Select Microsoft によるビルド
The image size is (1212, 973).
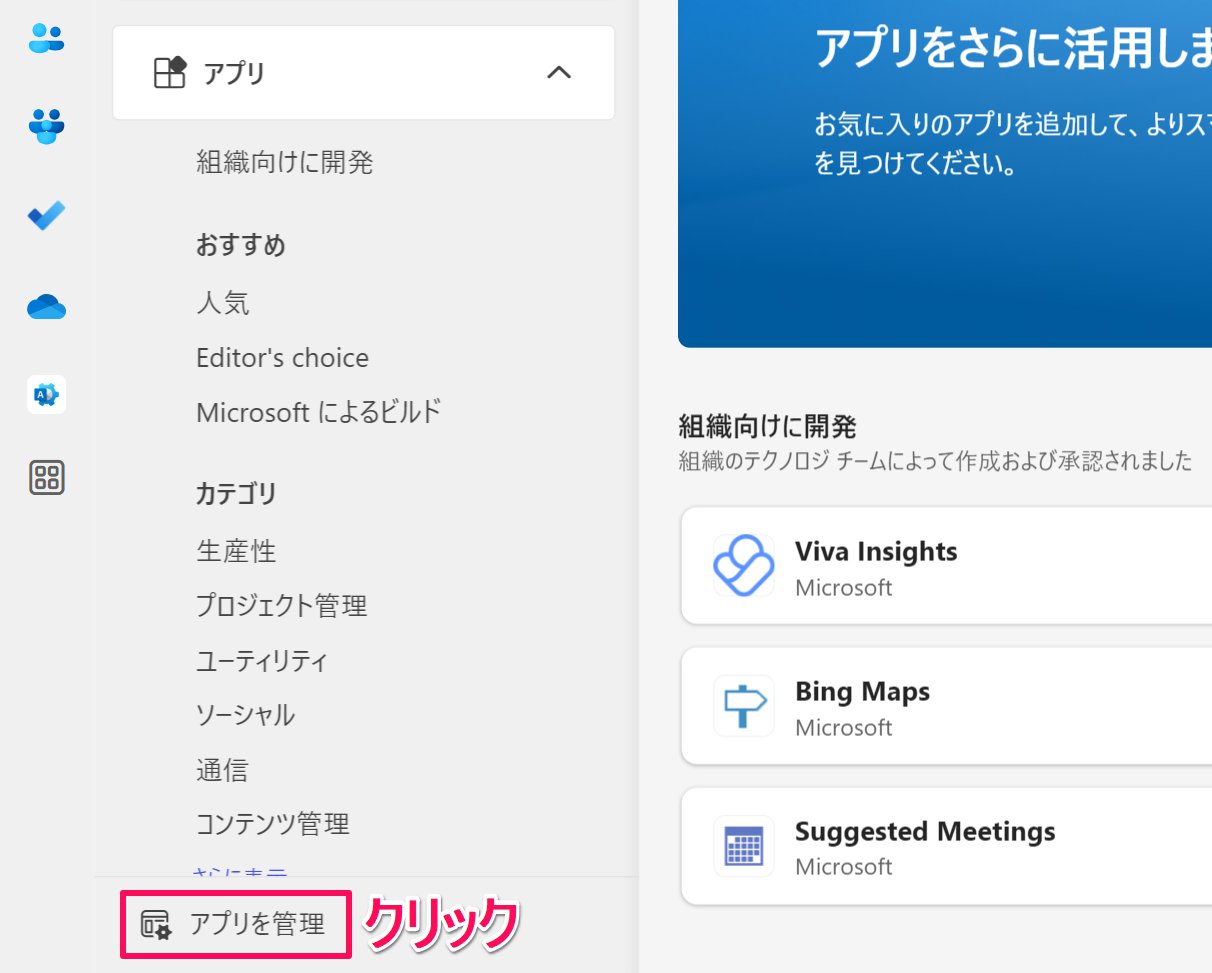coord(319,412)
